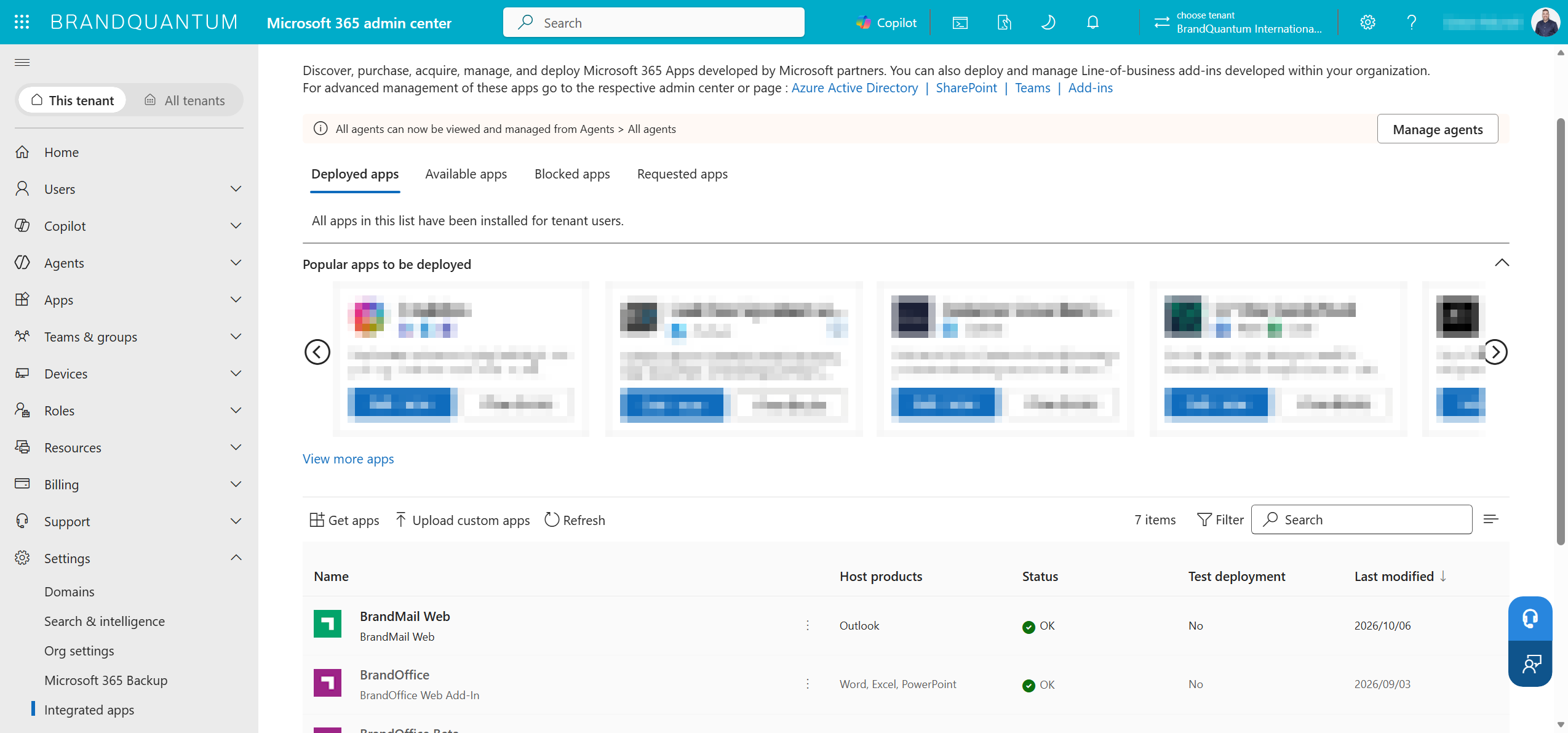Open Cloud Shell terminal icon
This screenshot has width=1568, height=733.
[x=960, y=23]
